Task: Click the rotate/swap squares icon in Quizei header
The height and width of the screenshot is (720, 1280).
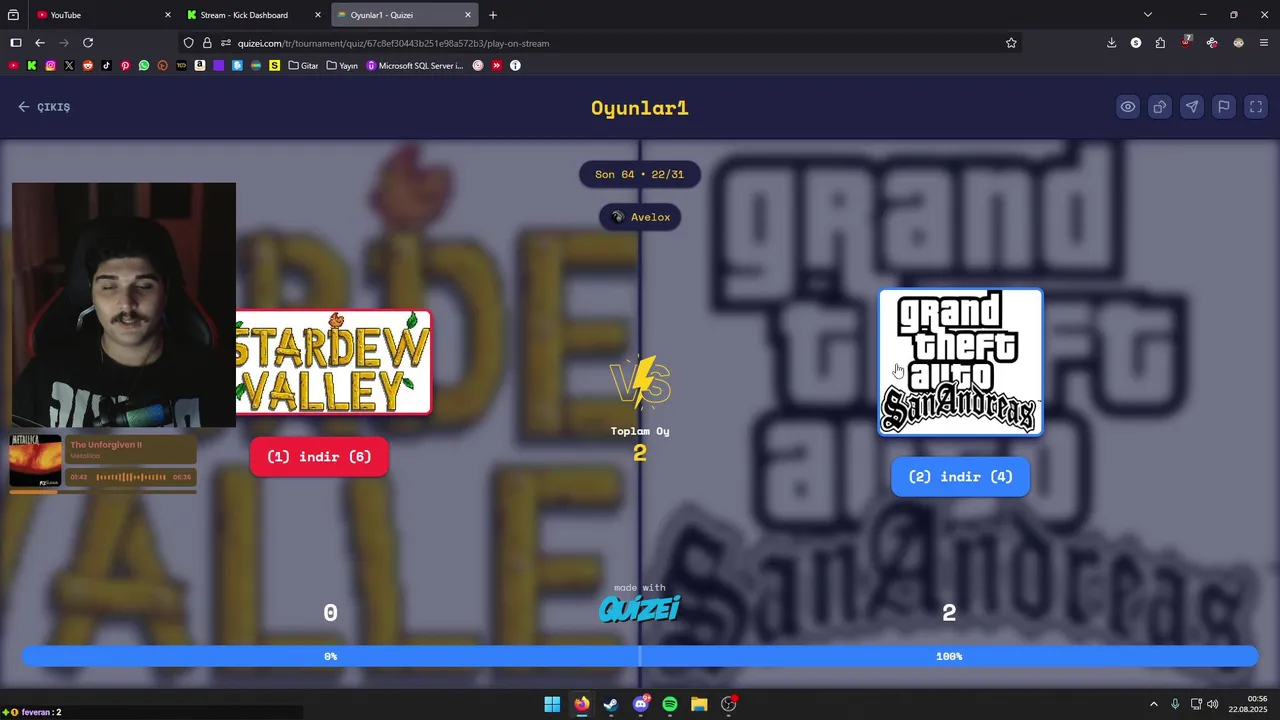Action: click(1159, 107)
